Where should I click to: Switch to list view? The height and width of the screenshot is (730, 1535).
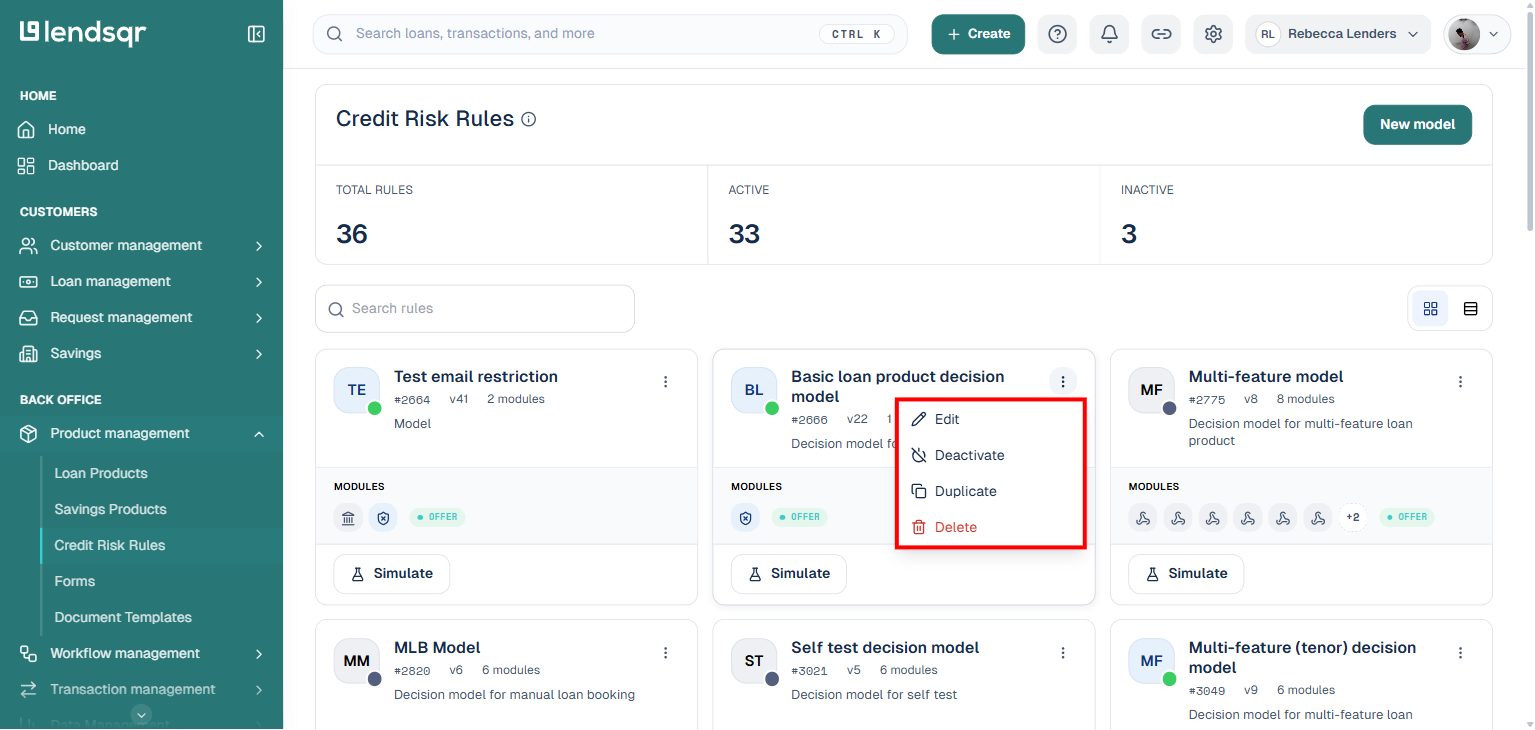(x=1470, y=309)
